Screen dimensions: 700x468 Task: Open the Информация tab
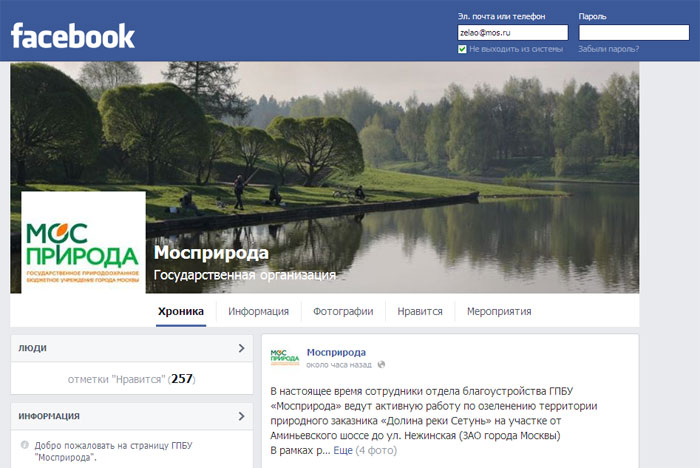[x=258, y=311]
